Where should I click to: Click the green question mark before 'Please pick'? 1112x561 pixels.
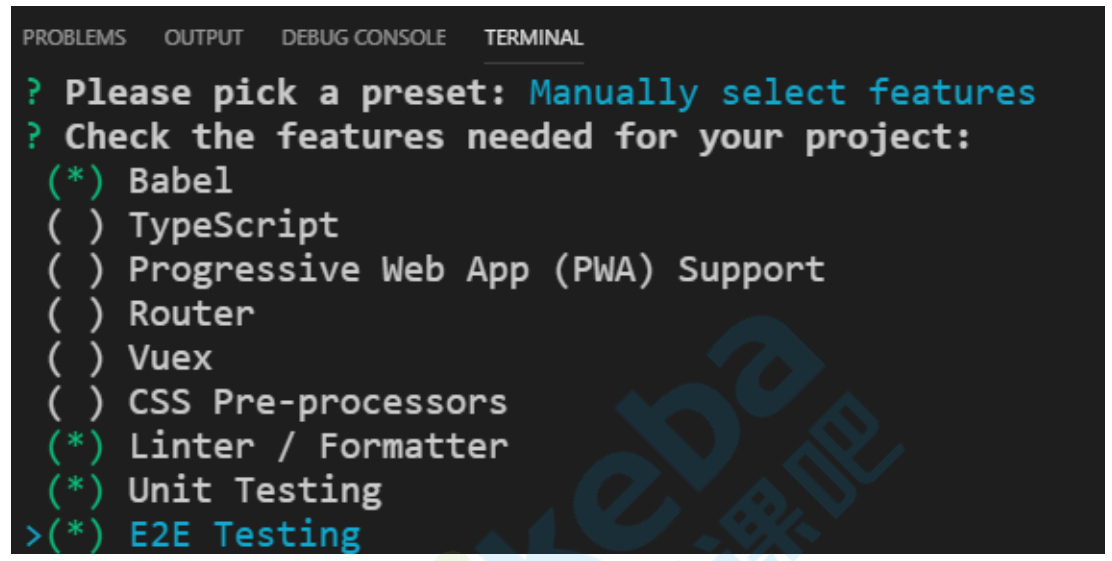pyautogui.click(x=33, y=93)
